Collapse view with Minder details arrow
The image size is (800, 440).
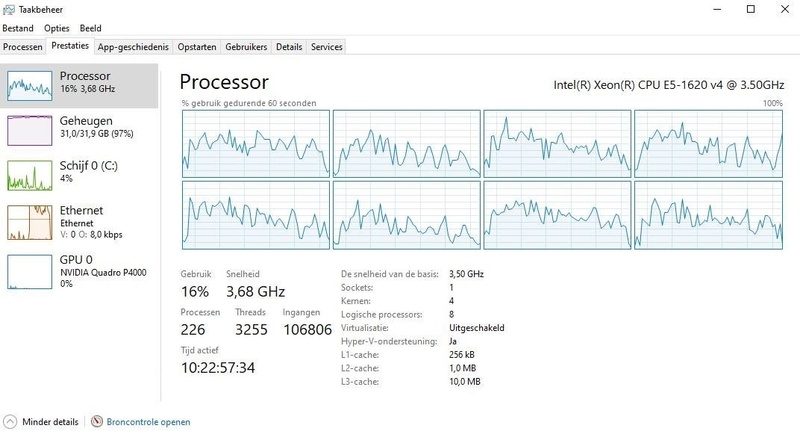(x=10, y=422)
